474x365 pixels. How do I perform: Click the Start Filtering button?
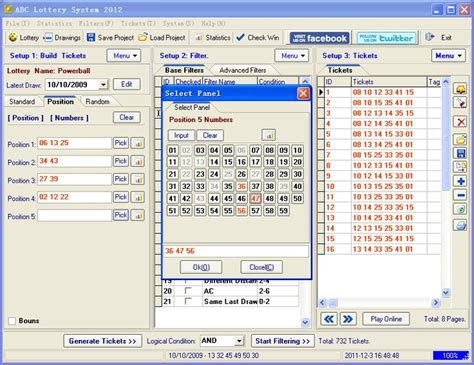(282, 341)
